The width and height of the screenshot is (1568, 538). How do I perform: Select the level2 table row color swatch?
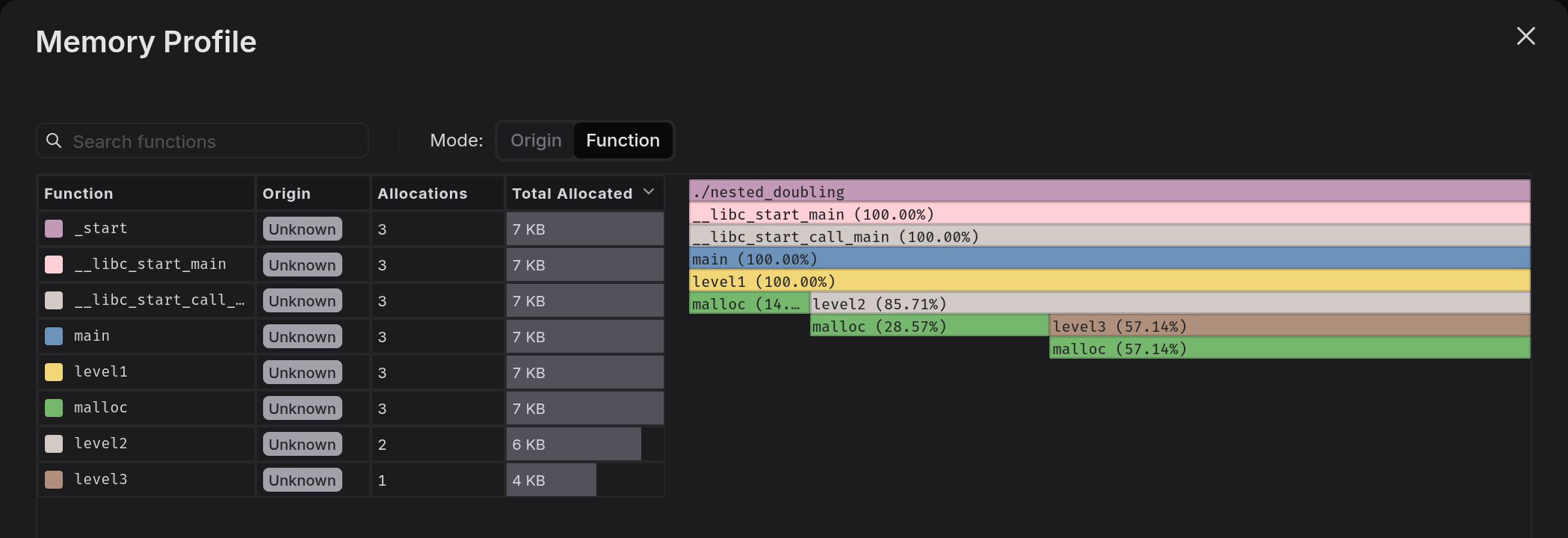point(54,444)
